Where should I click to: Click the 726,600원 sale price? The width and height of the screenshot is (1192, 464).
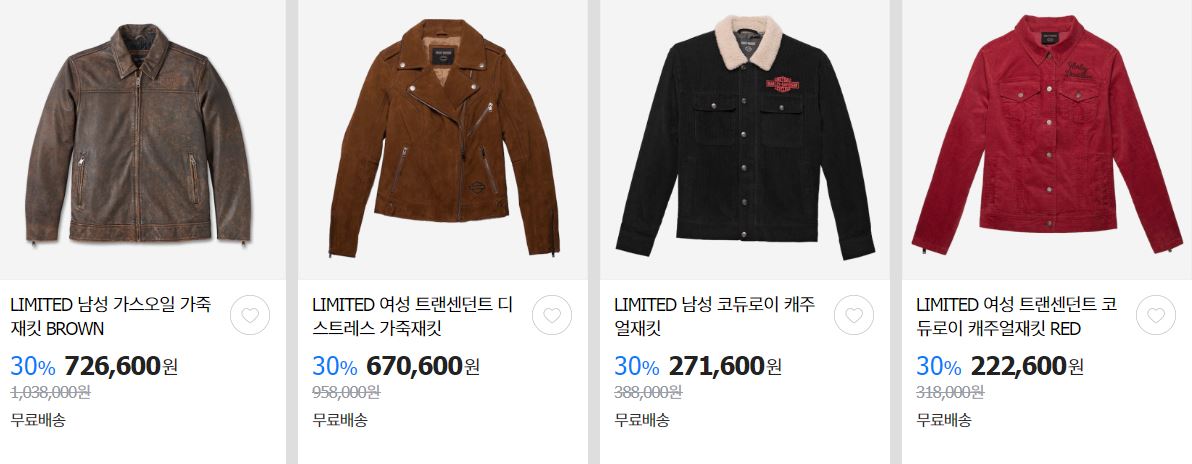pyautogui.click(x=122, y=366)
